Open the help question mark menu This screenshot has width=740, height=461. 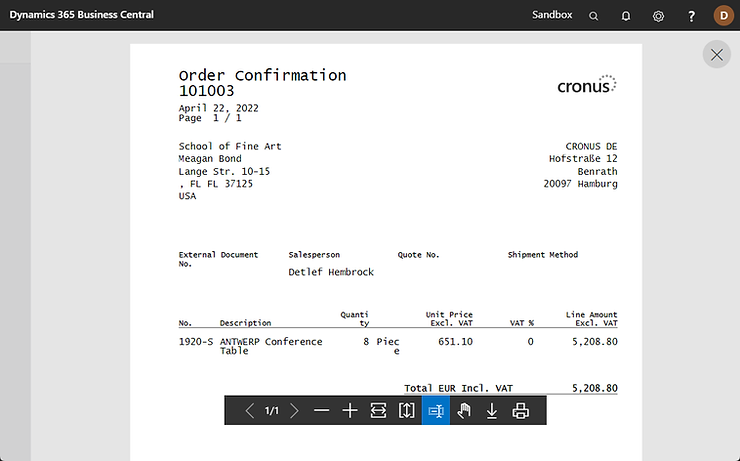click(x=691, y=16)
